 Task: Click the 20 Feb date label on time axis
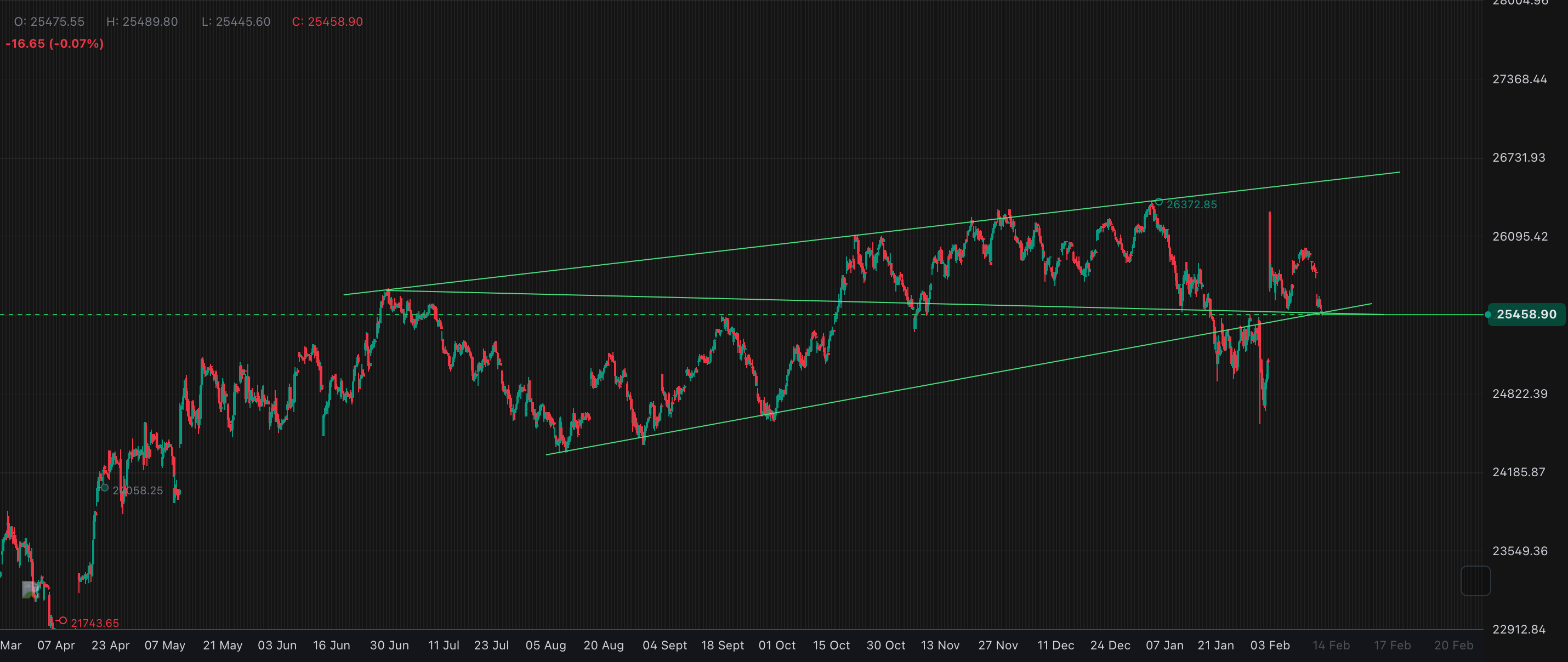click(x=1456, y=645)
